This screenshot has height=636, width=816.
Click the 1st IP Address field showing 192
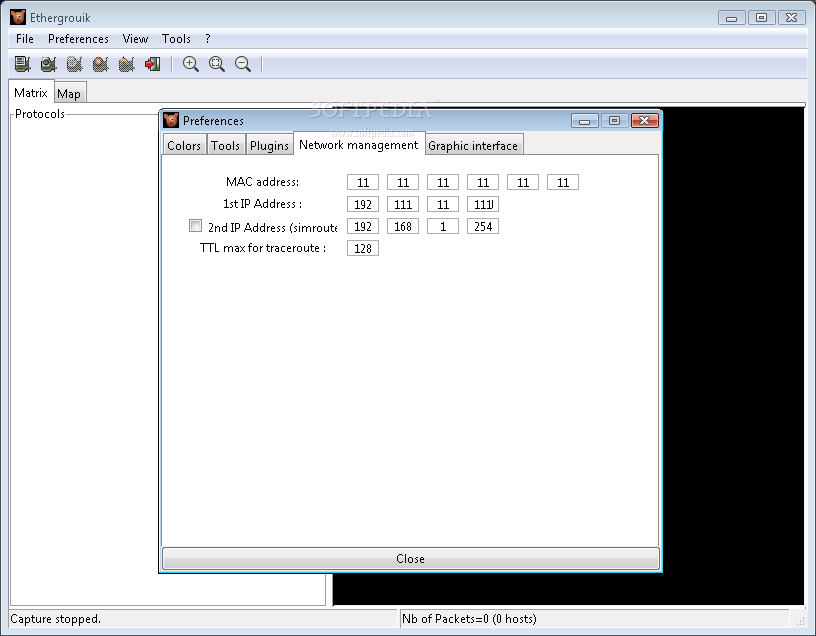[363, 204]
